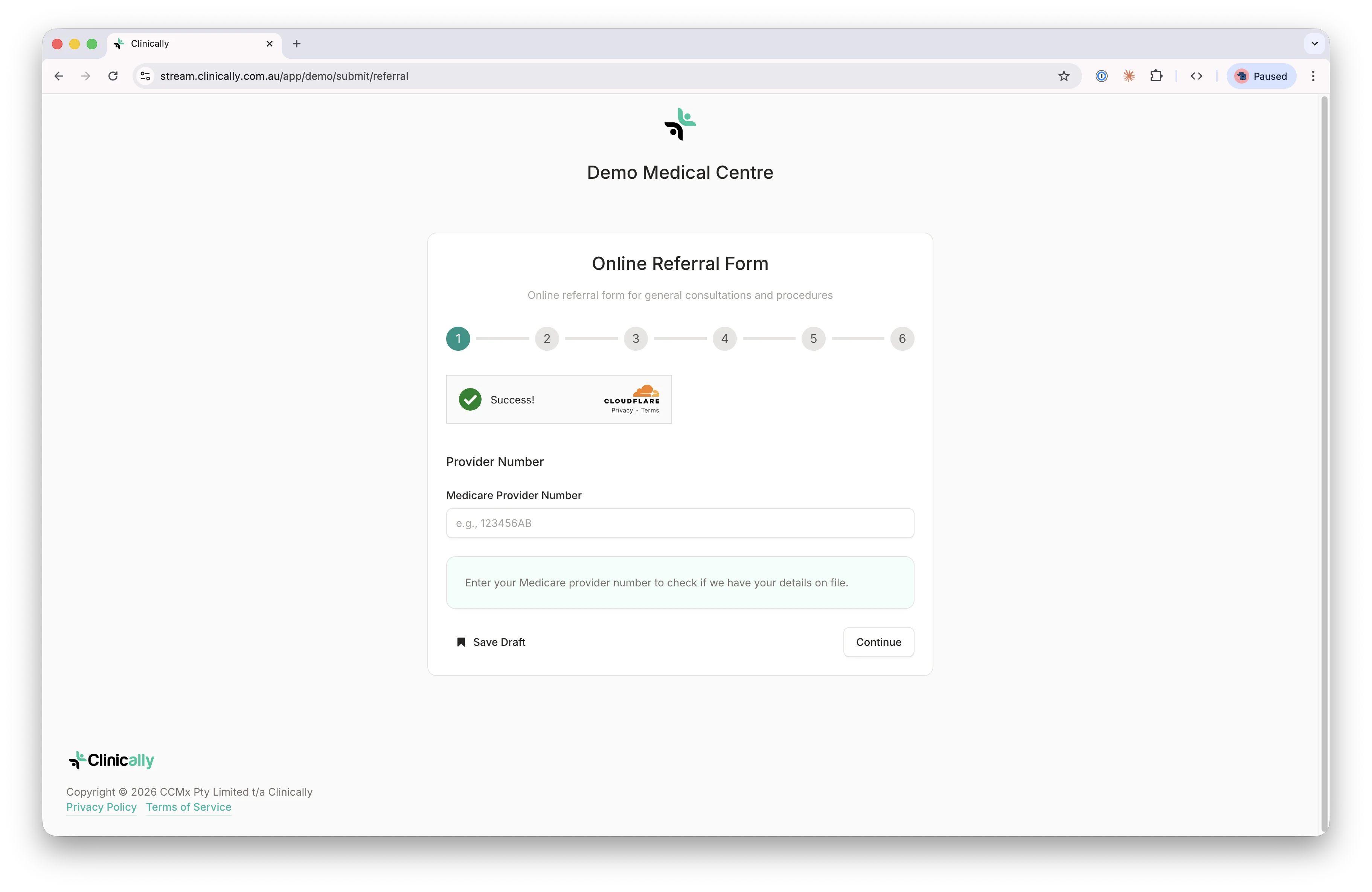This screenshot has height=892, width=1372.
Task: Click the Clinically logo in the footer
Action: click(x=111, y=760)
